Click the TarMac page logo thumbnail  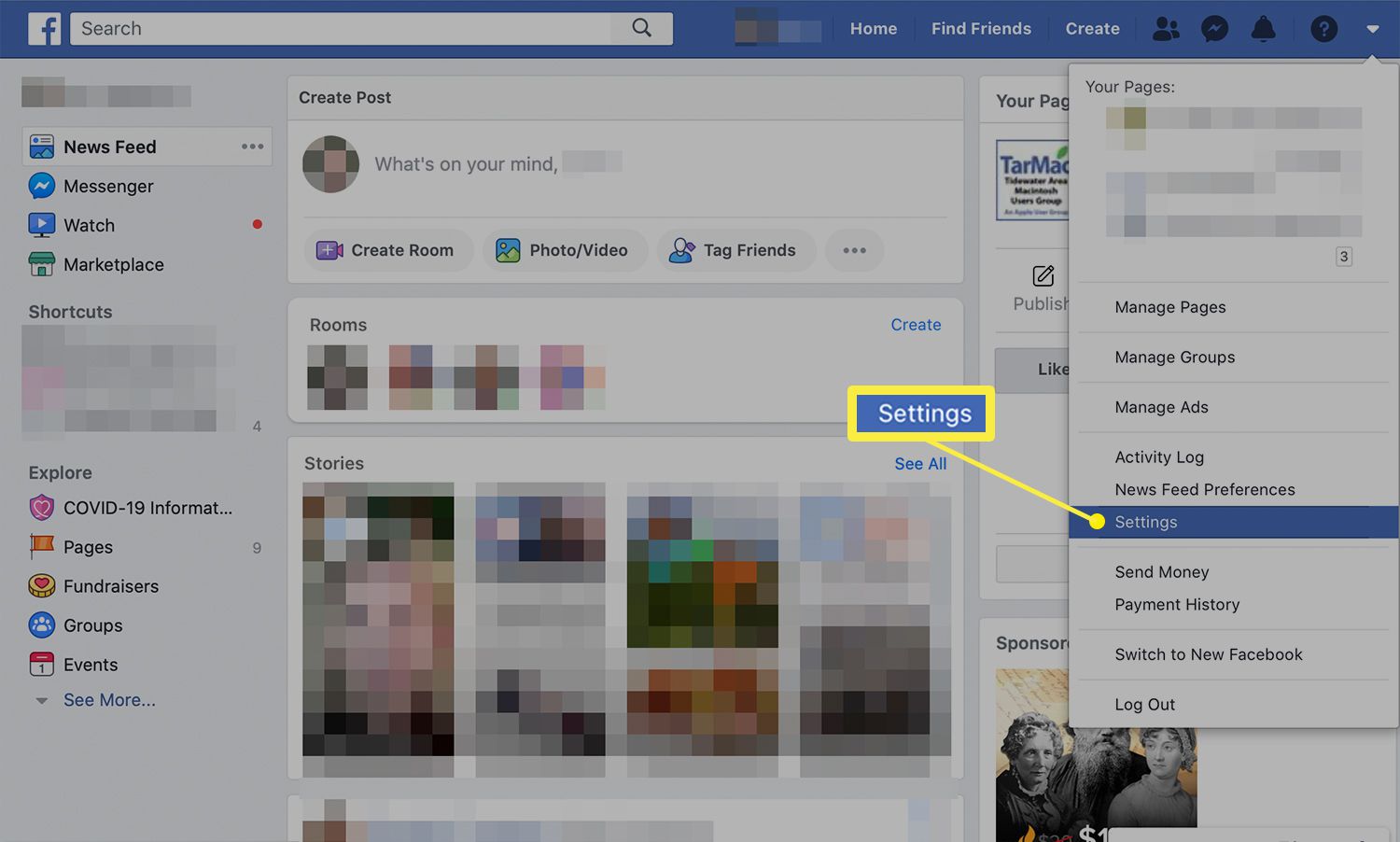click(x=1032, y=179)
